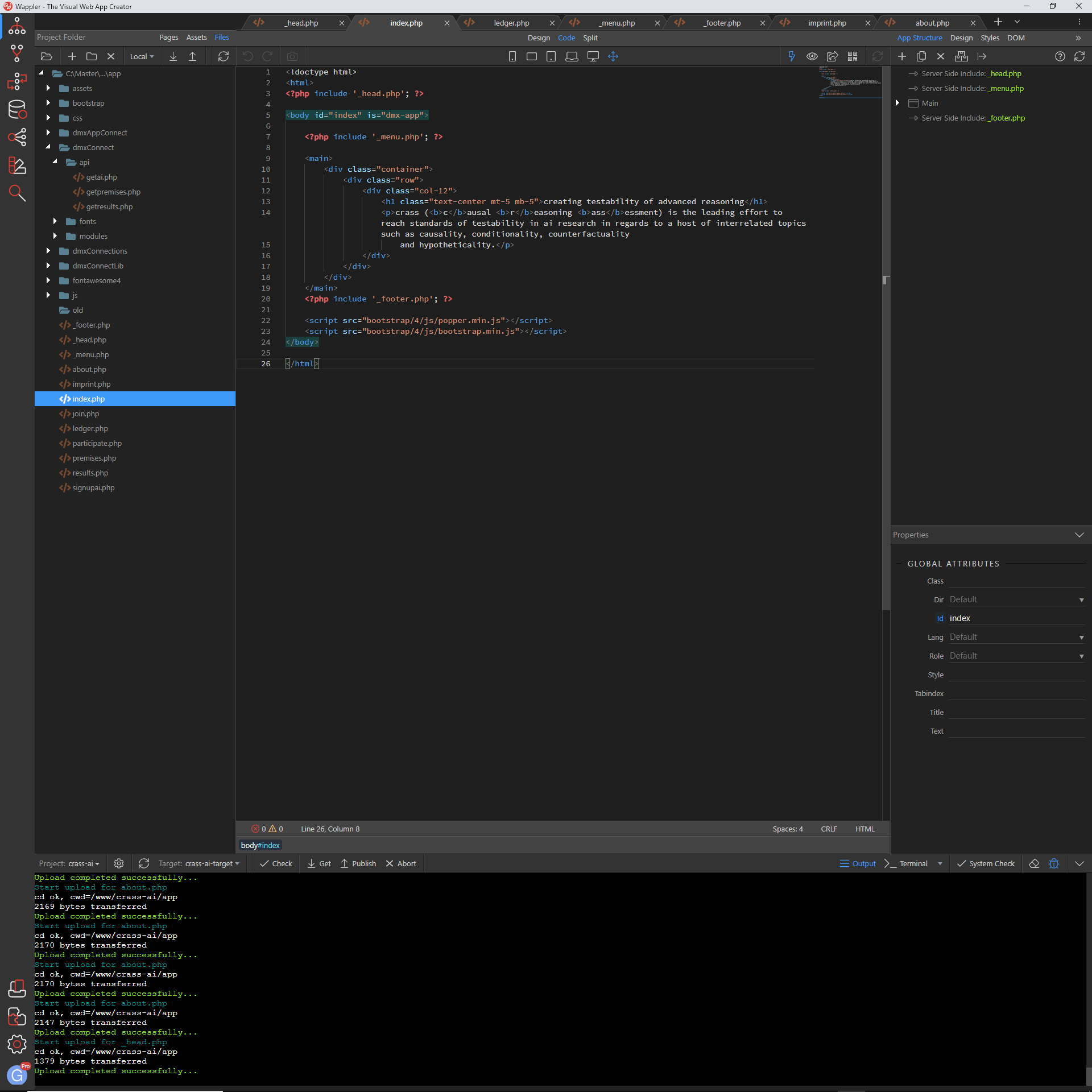The height and width of the screenshot is (1092, 1092).
Task: Switch editor to Split view
Action: [x=590, y=38]
